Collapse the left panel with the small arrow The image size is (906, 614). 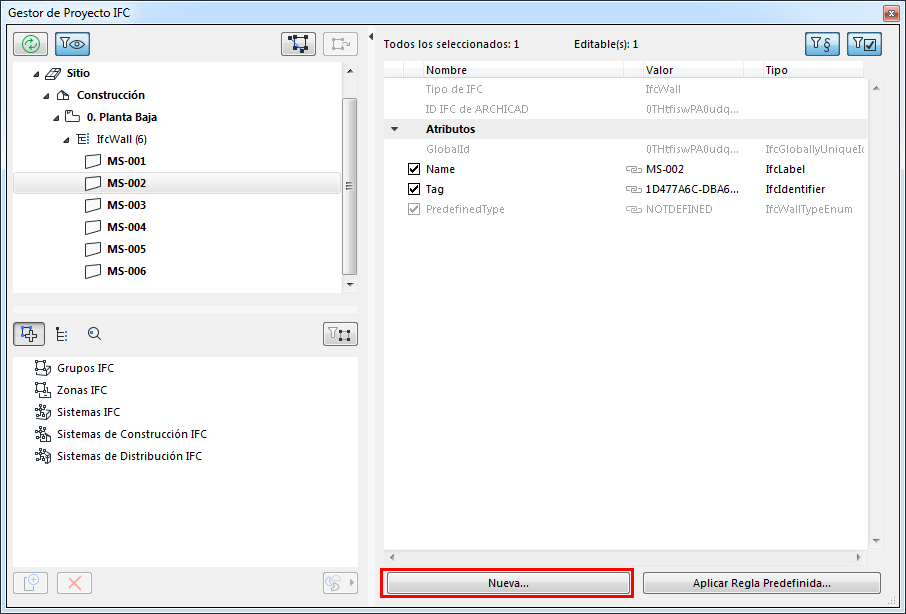(x=371, y=37)
